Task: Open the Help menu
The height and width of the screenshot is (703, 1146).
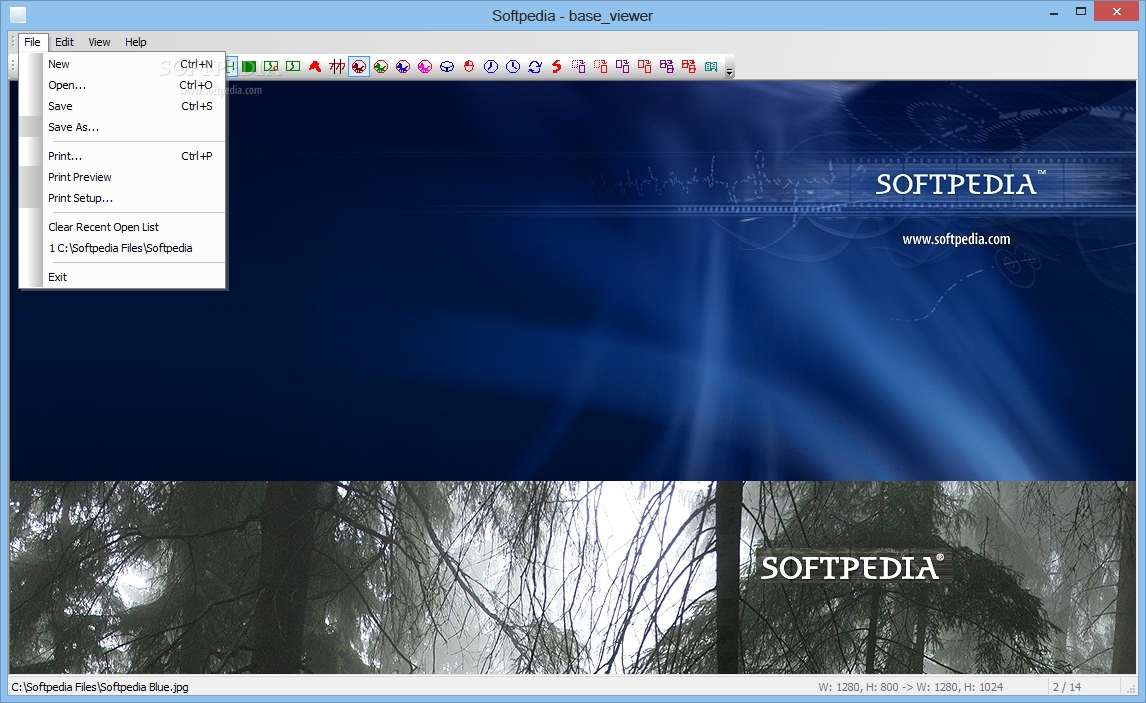Action: coord(135,42)
